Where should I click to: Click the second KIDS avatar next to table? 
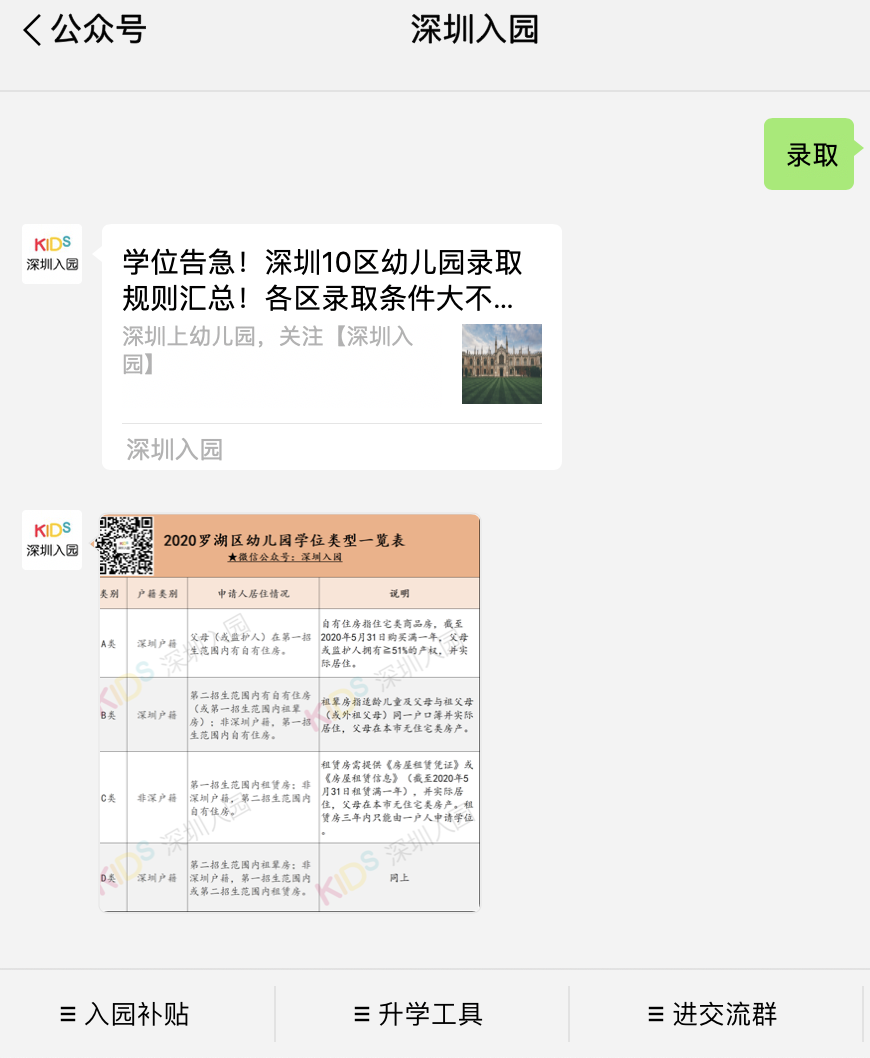point(51,540)
